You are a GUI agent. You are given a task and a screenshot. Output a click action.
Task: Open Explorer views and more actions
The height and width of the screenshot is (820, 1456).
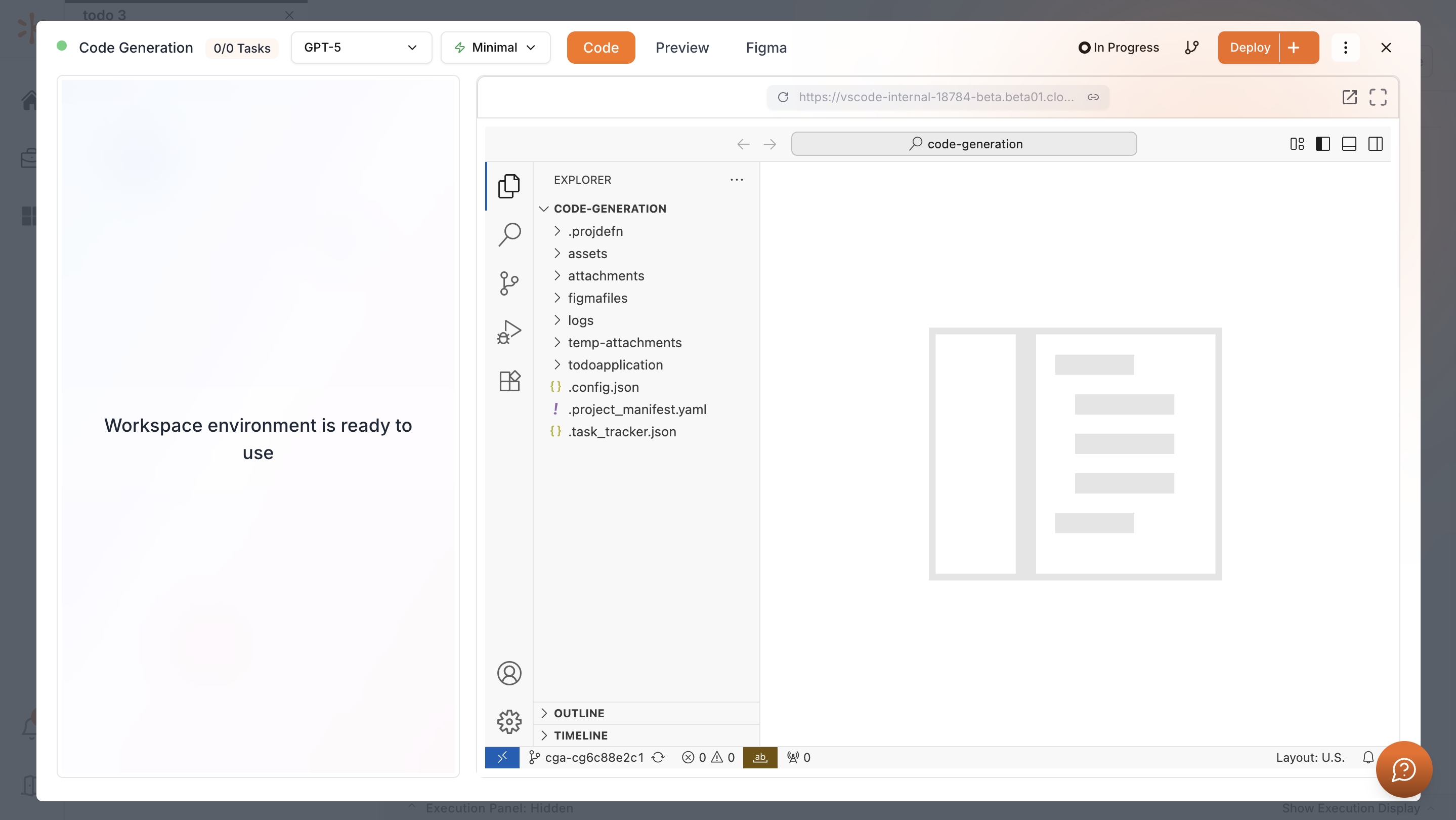[x=737, y=180]
